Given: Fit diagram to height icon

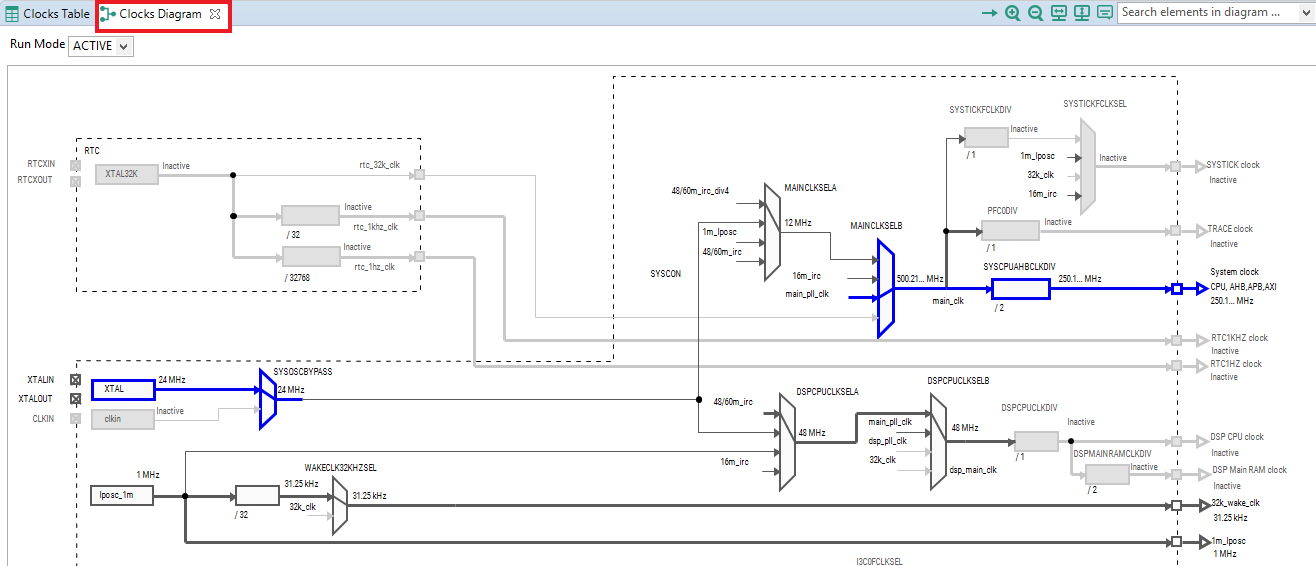Looking at the screenshot, I should pos(1081,13).
